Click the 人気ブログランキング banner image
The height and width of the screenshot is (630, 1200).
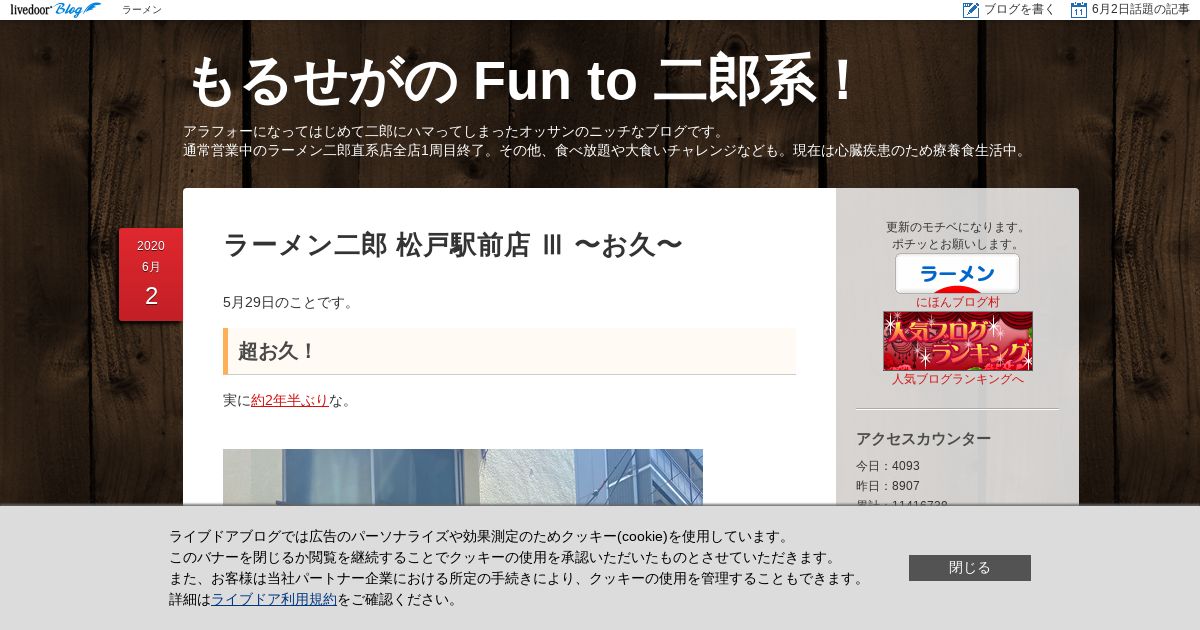[958, 341]
